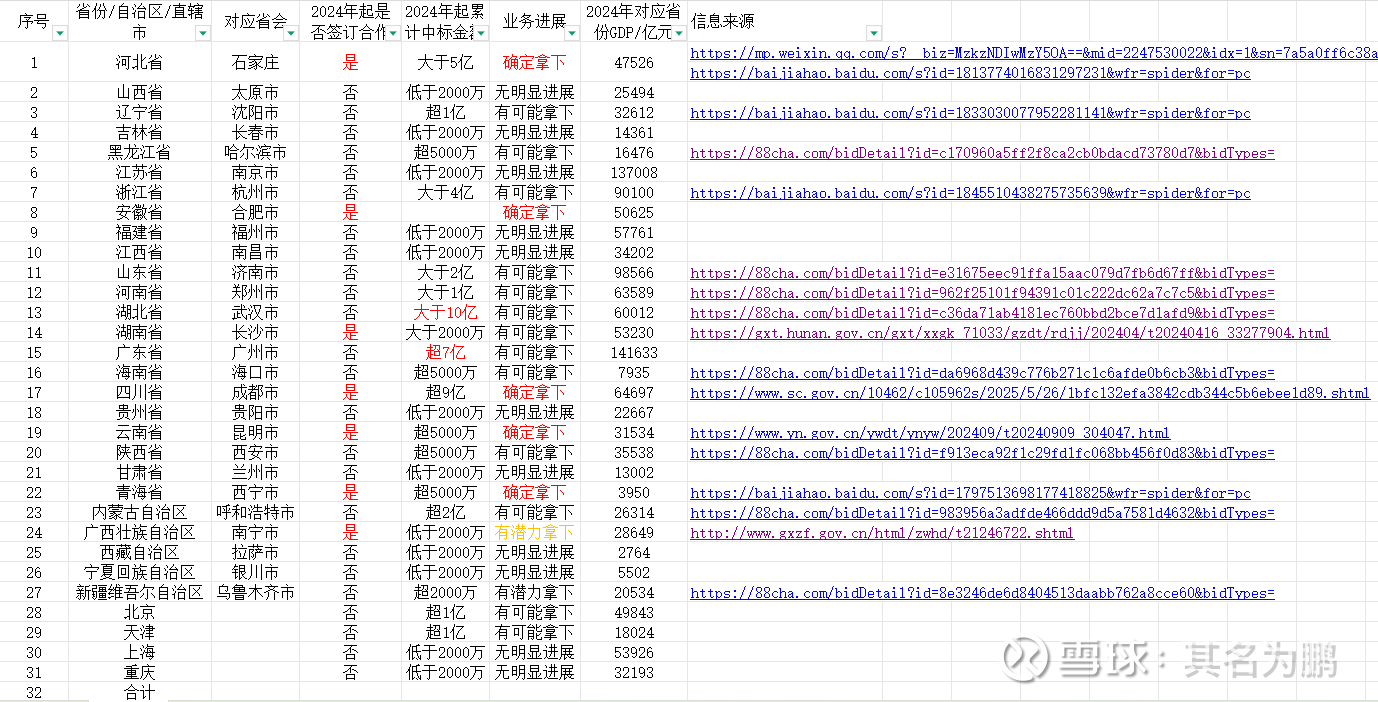Select the GDP value 47526

634,62
